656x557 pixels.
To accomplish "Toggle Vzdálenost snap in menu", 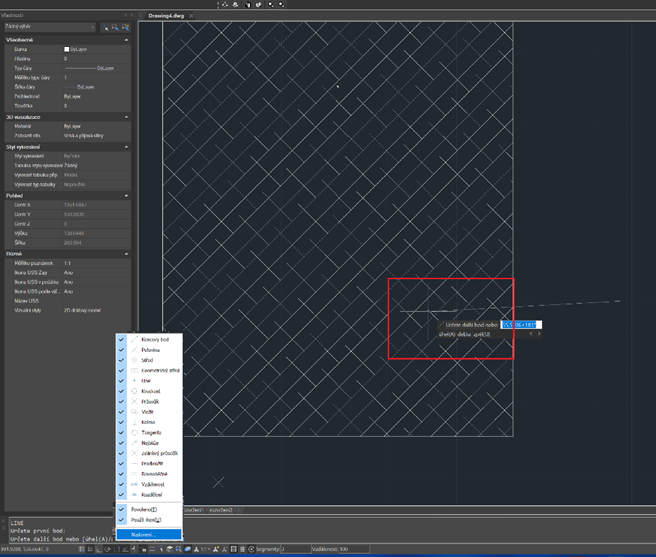I will pos(149,484).
